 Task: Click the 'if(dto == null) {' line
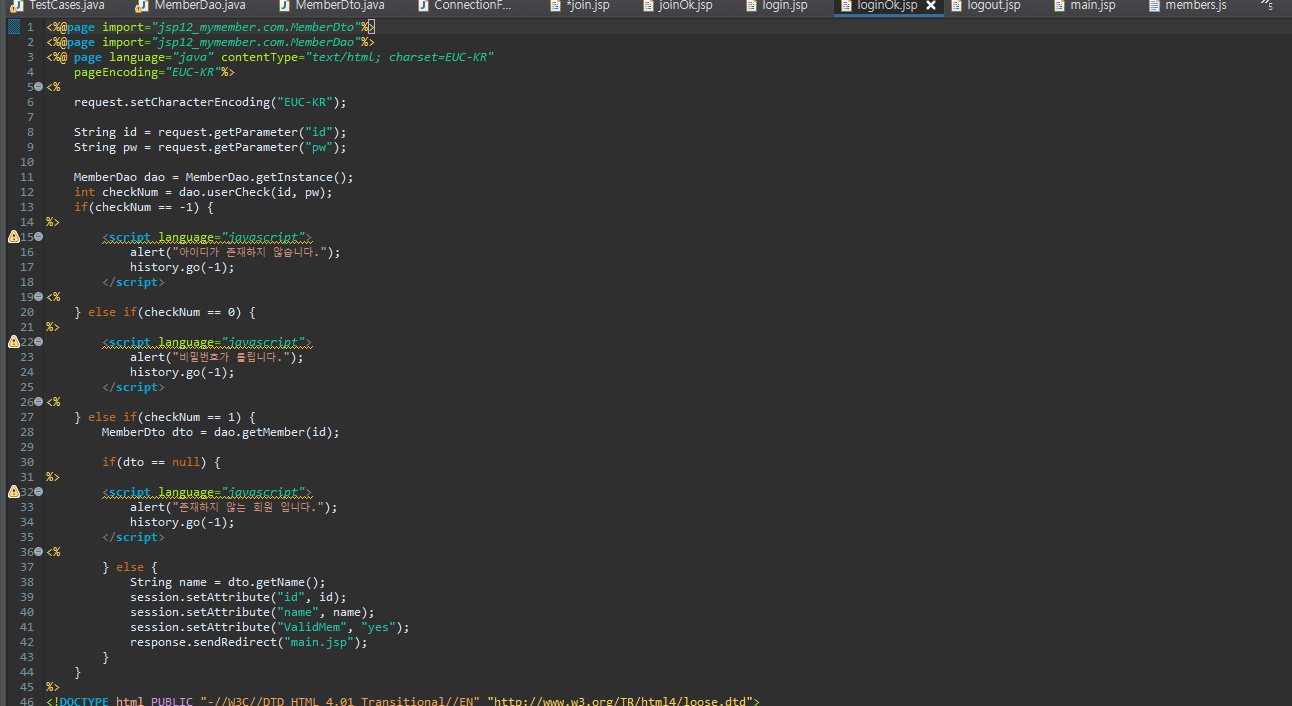[x=161, y=462]
